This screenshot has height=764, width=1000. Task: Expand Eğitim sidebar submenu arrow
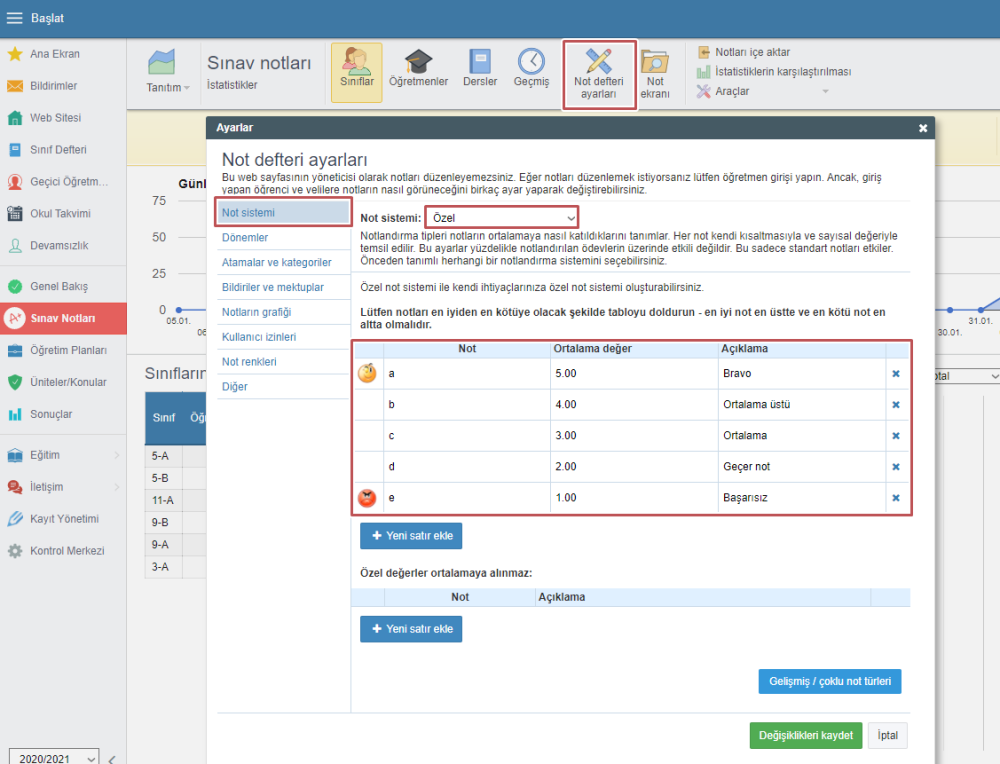tap(117, 455)
